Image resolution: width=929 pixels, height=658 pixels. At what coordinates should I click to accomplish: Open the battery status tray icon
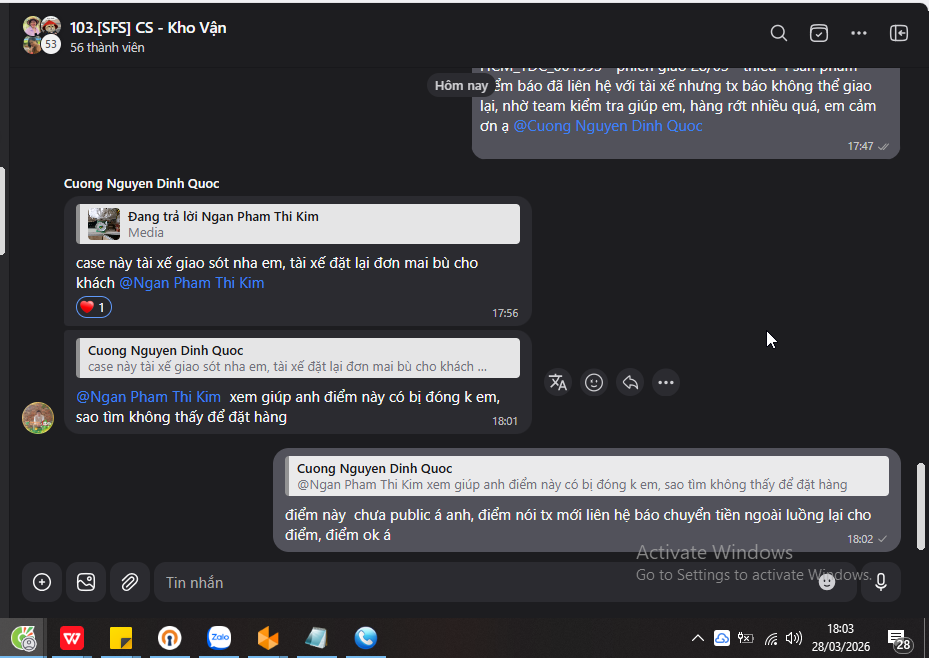(745, 638)
